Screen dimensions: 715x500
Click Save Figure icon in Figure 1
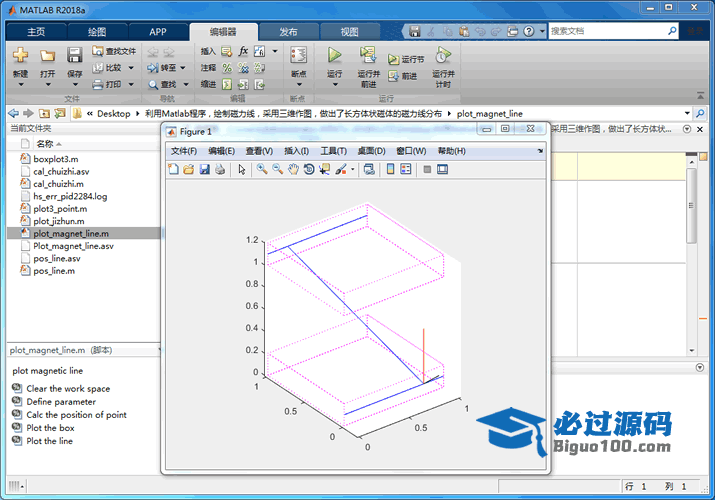205,169
